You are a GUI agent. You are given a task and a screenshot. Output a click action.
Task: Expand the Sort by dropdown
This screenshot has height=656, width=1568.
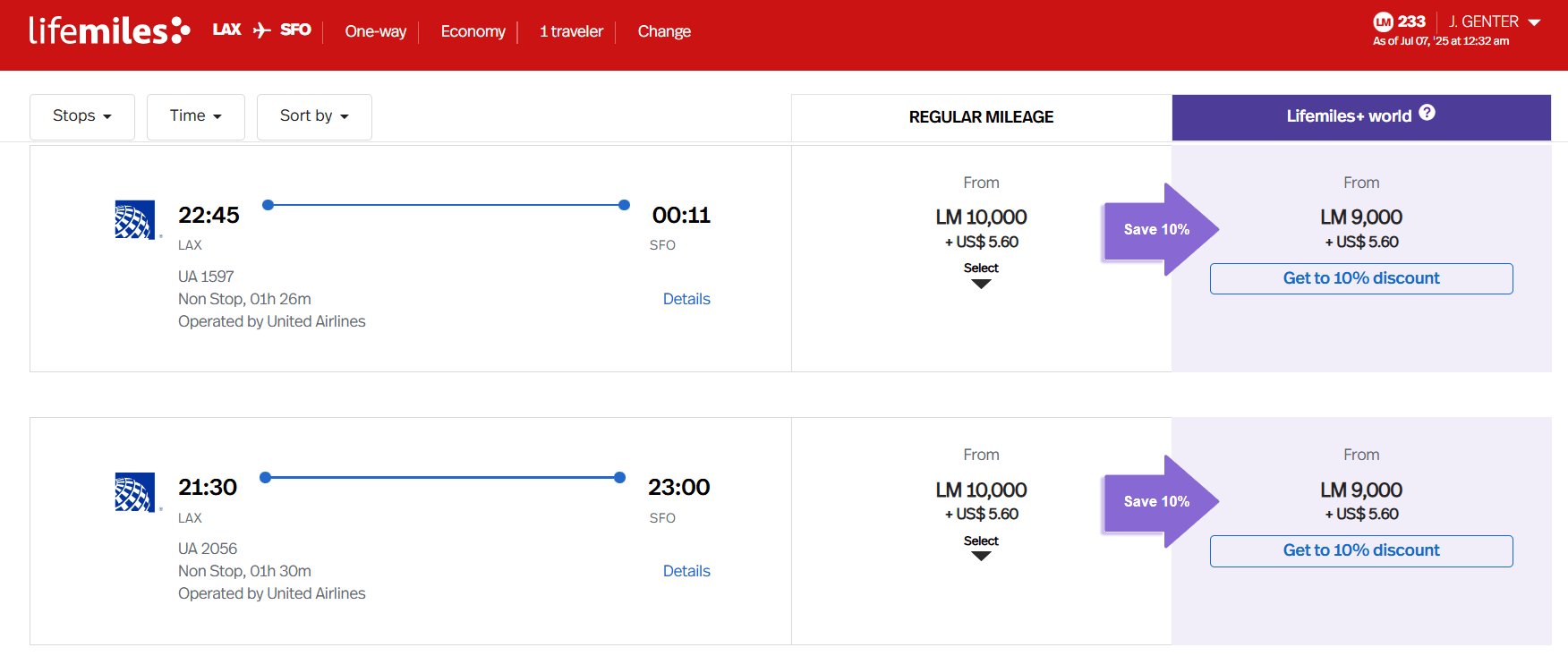tap(314, 116)
